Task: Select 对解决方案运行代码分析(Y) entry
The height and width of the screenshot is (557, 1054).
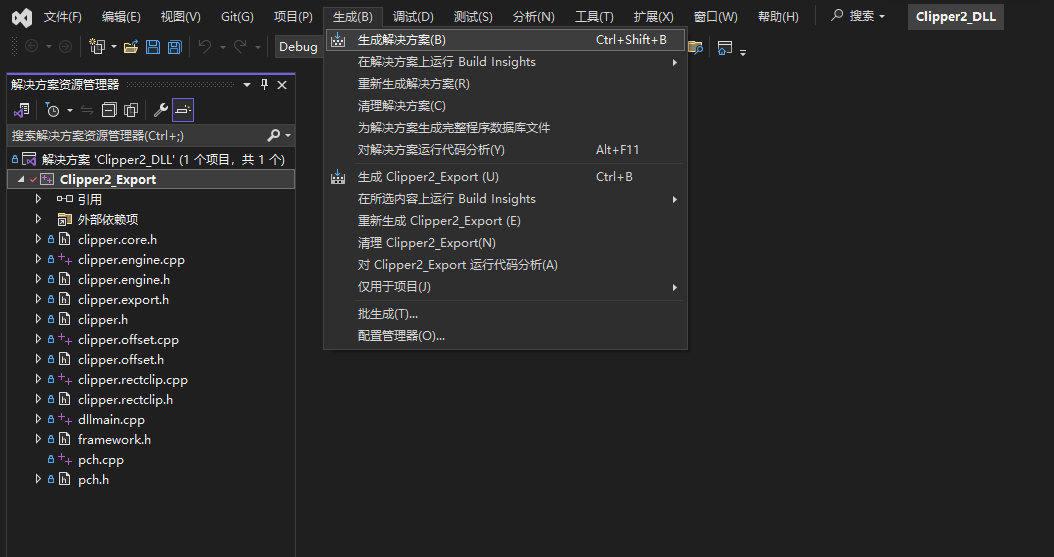Action: [505, 150]
